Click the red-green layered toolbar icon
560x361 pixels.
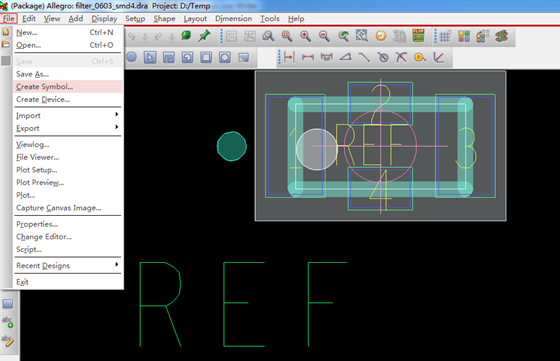coord(501,36)
